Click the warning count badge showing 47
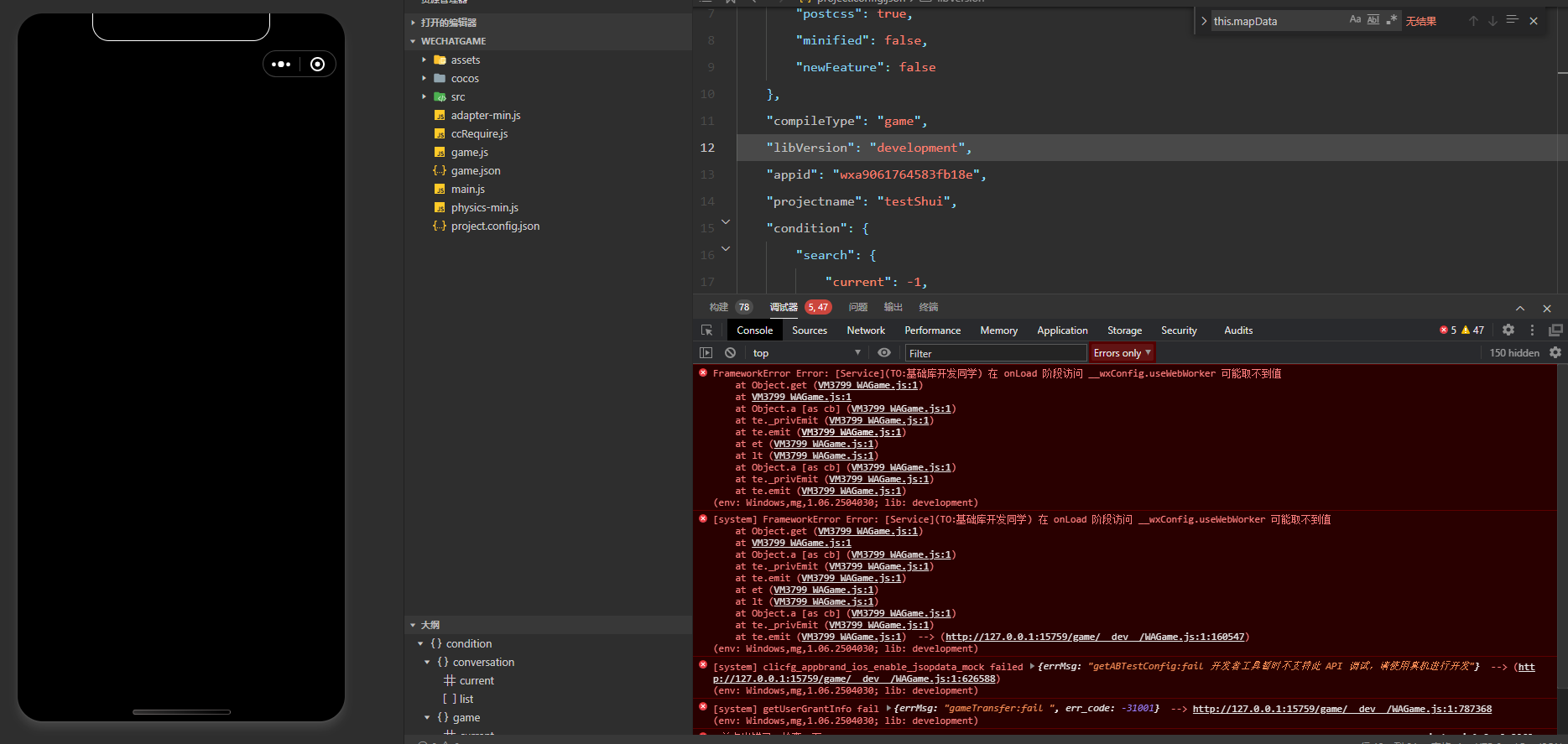This screenshot has height=744, width=1568. (1473, 330)
